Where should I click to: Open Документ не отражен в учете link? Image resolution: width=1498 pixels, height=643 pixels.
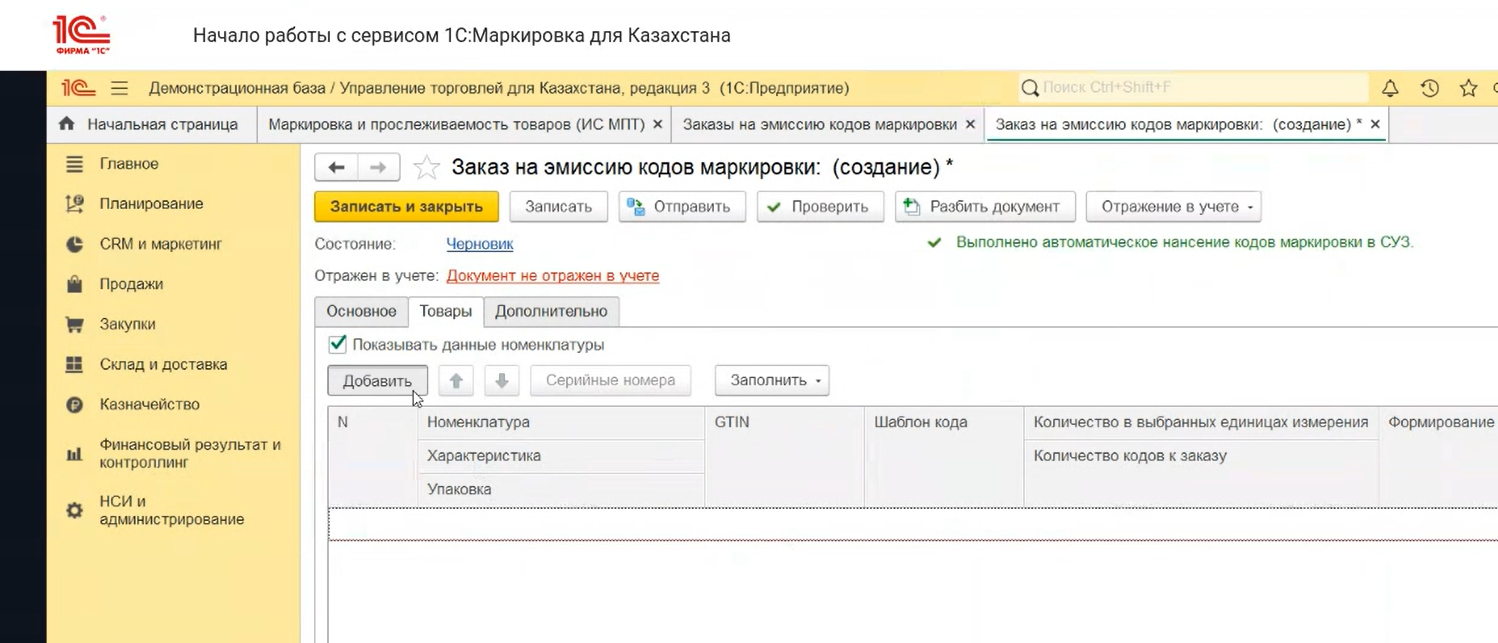click(x=553, y=276)
